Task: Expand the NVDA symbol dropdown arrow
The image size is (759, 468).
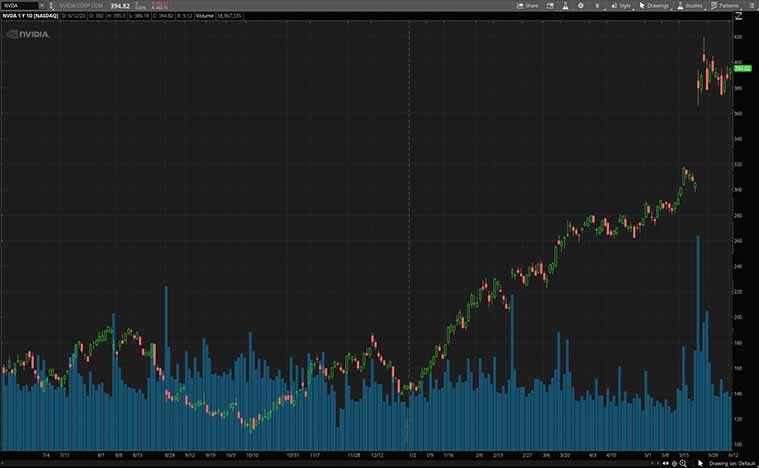Action: pyautogui.click(x=41, y=5)
